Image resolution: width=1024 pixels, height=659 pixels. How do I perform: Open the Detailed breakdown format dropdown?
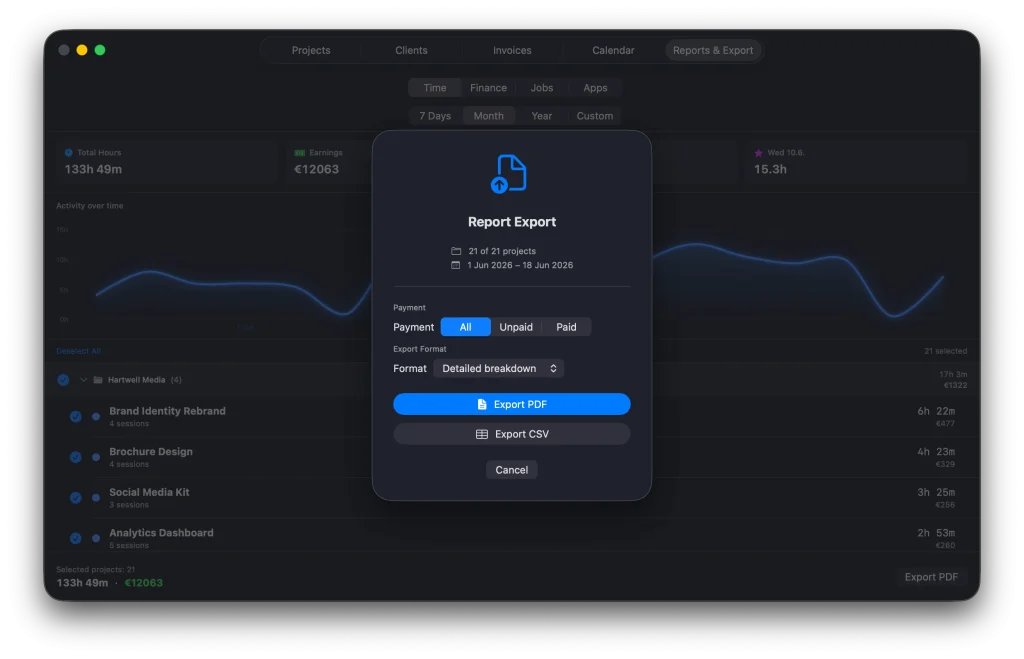click(x=498, y=368)
